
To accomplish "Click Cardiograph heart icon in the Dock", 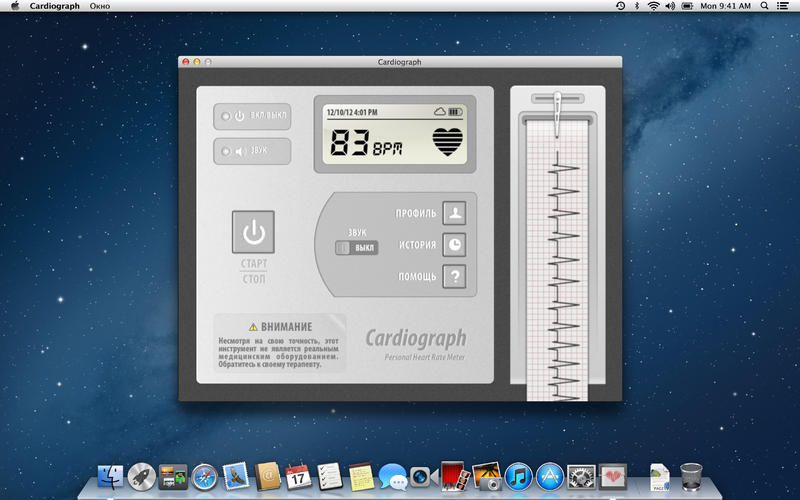I will [x=612, y=477].
